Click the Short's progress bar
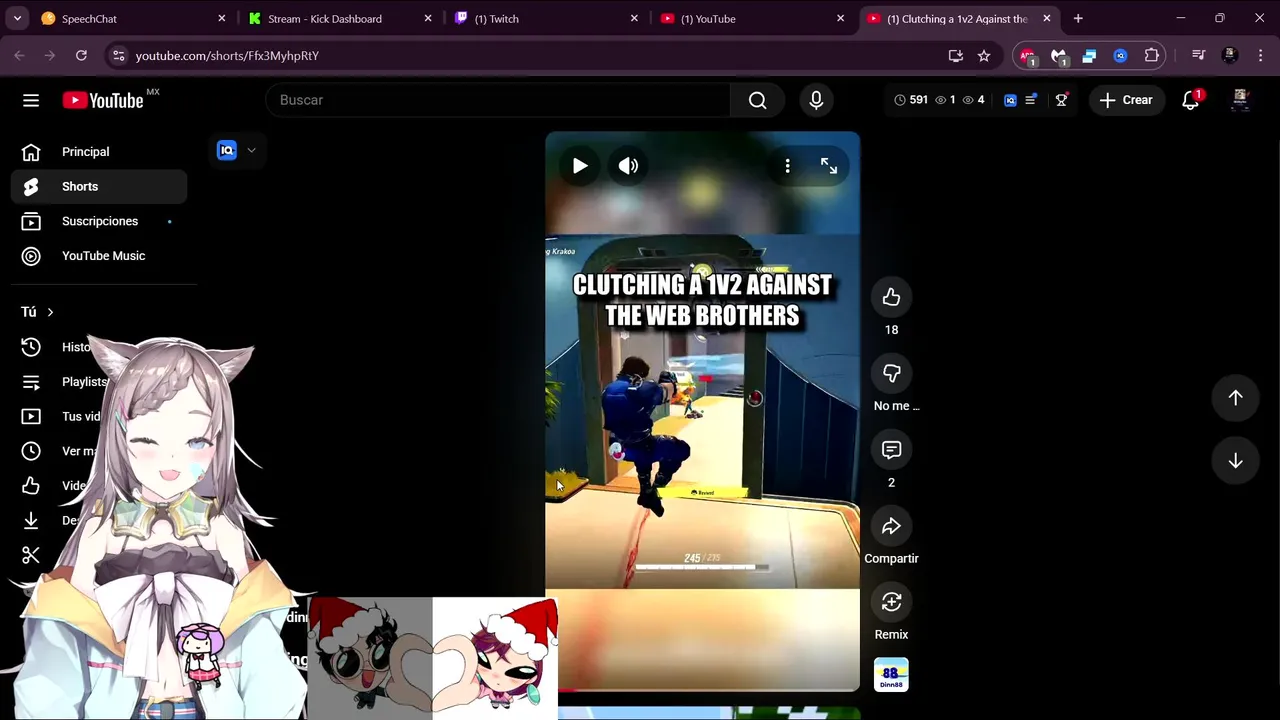This screenshot has width=1280, height=720. [702, 689]
